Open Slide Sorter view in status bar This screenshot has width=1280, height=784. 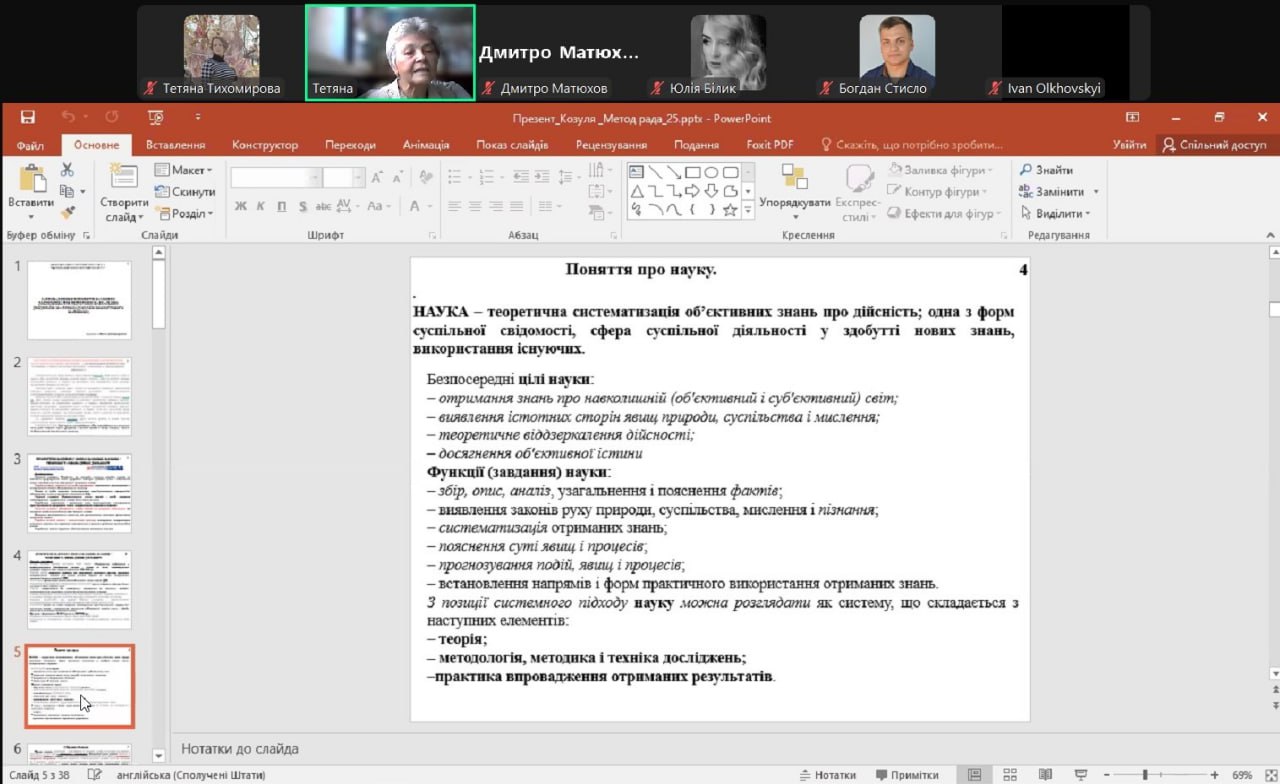(1009, 775)
